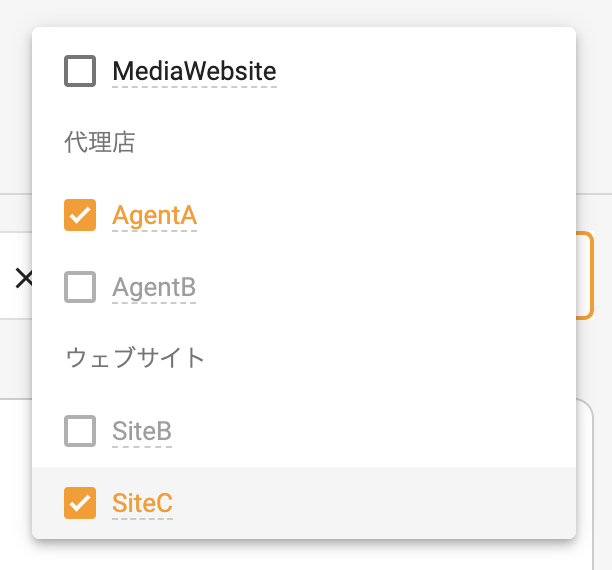The width and height of the screenshot is (612, 570).
Task: Uncheck the orange AgentA checkbox
Action: pos(80,215)
